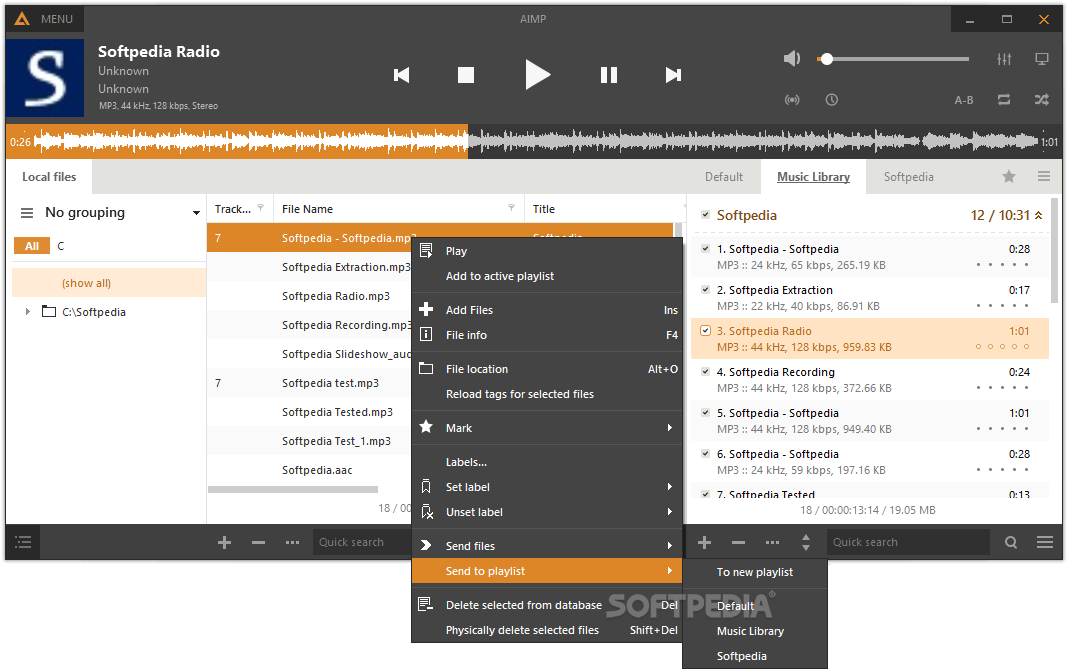Select the All filter button
Screen dimensions: 1068x669
[32, 246]
